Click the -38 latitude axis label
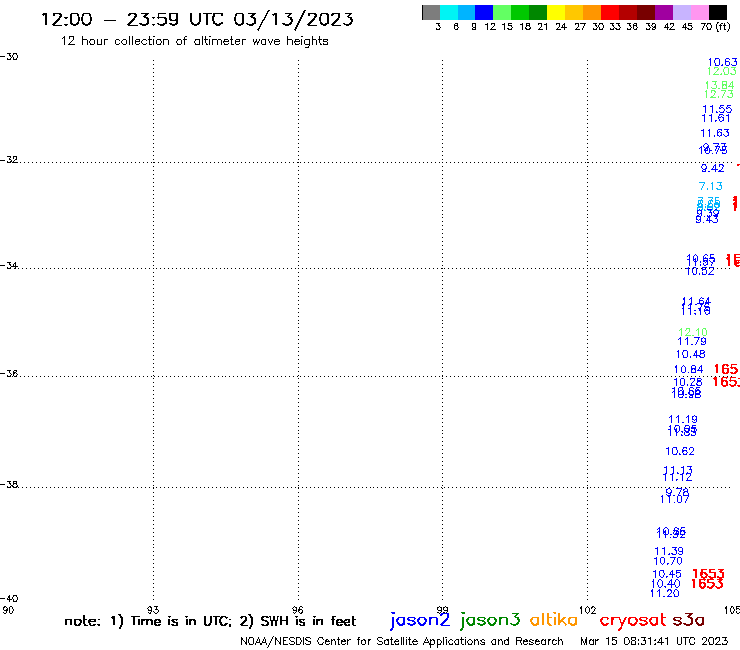 [x=9, y=485]
